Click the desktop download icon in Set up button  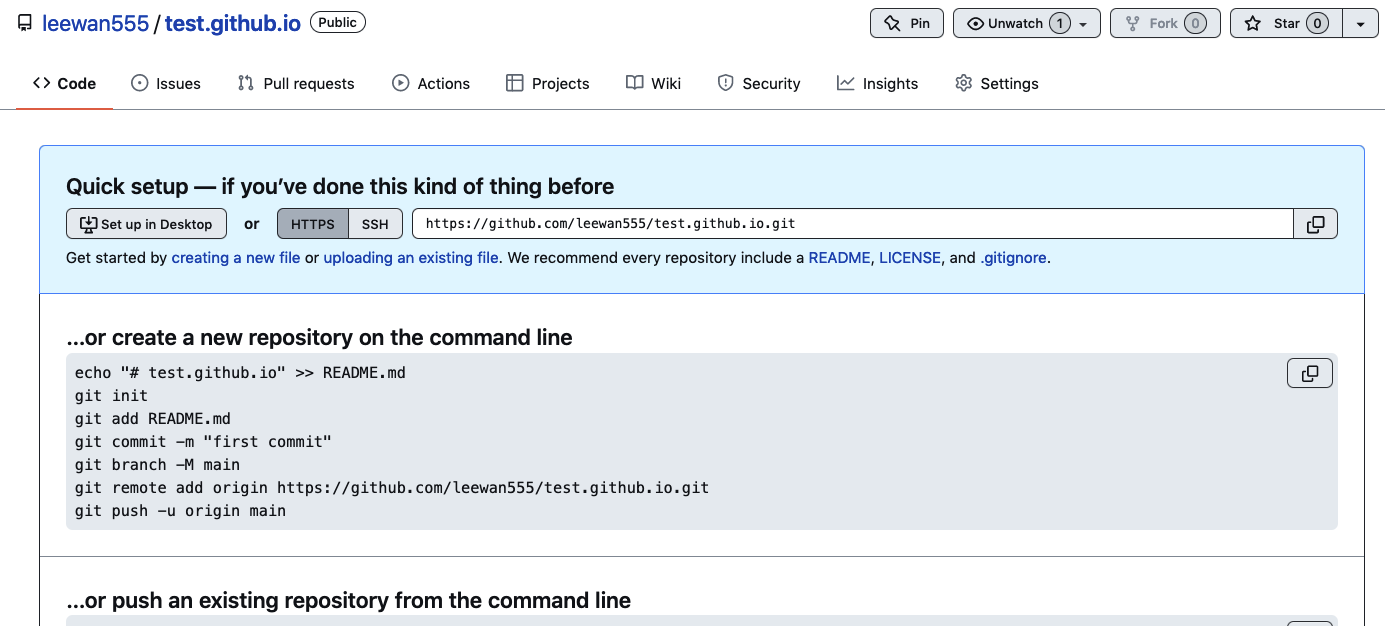88,224
